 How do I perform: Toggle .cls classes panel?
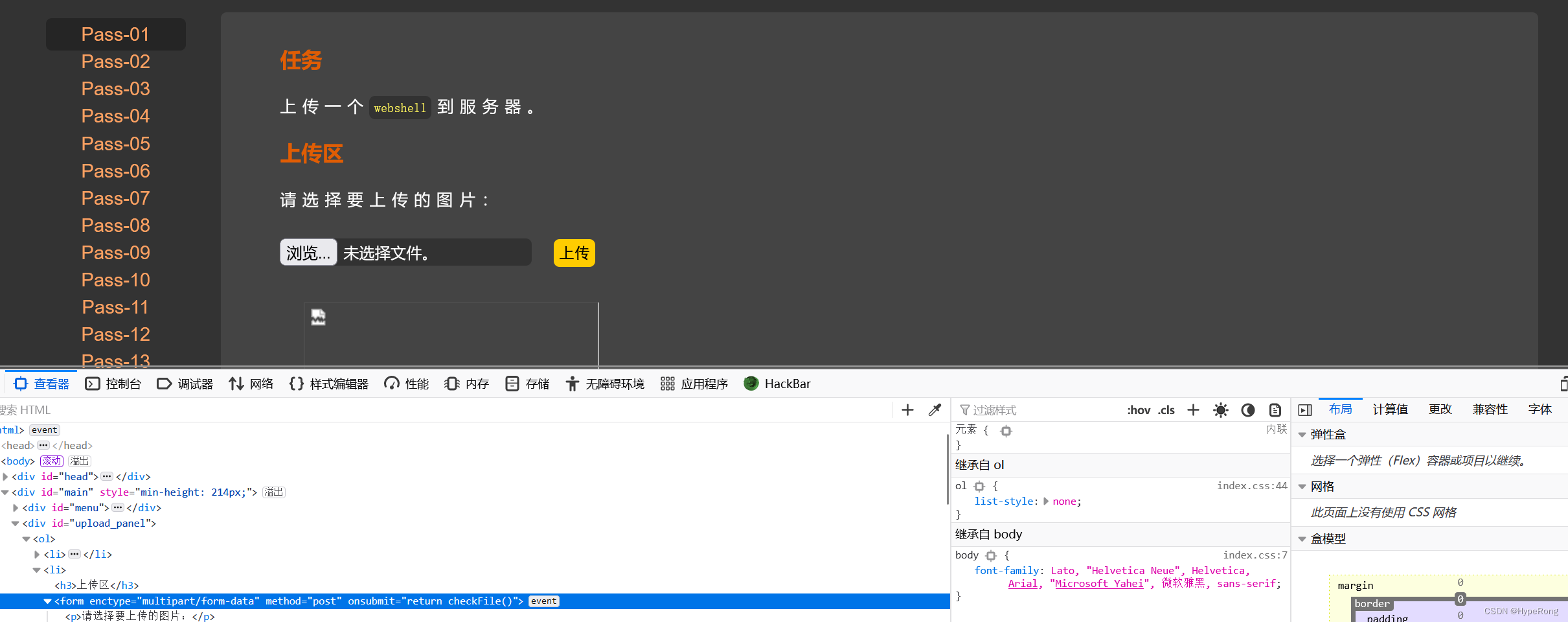tap(1166, 409)
